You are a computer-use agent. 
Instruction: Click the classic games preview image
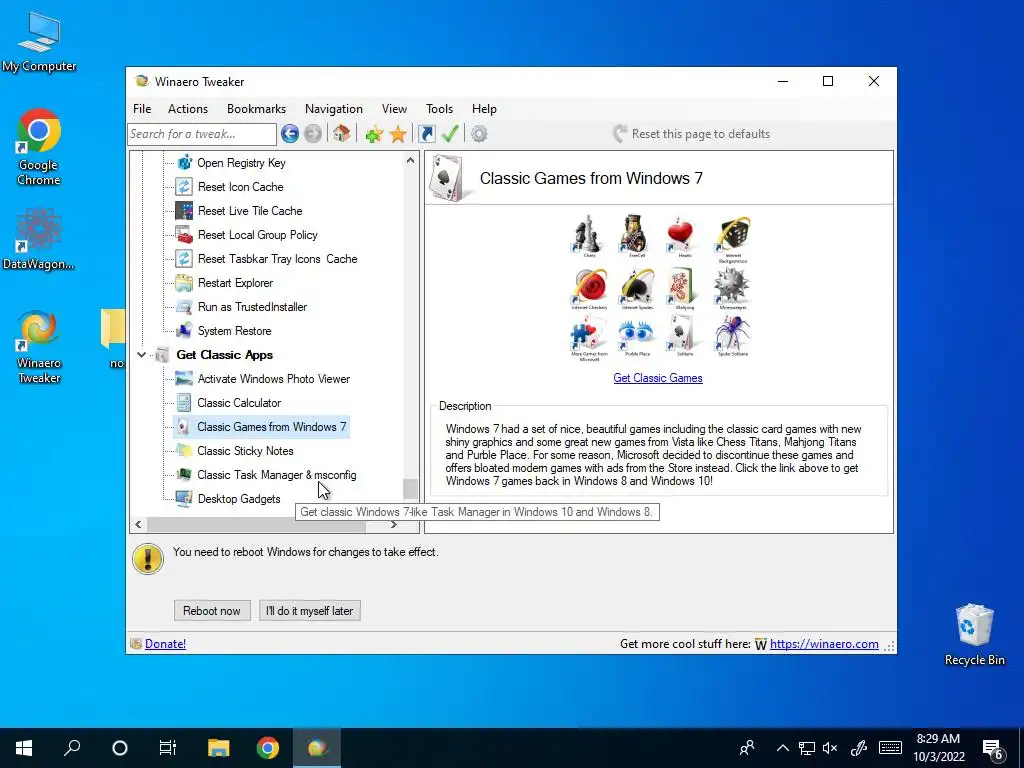pos(660,287)
